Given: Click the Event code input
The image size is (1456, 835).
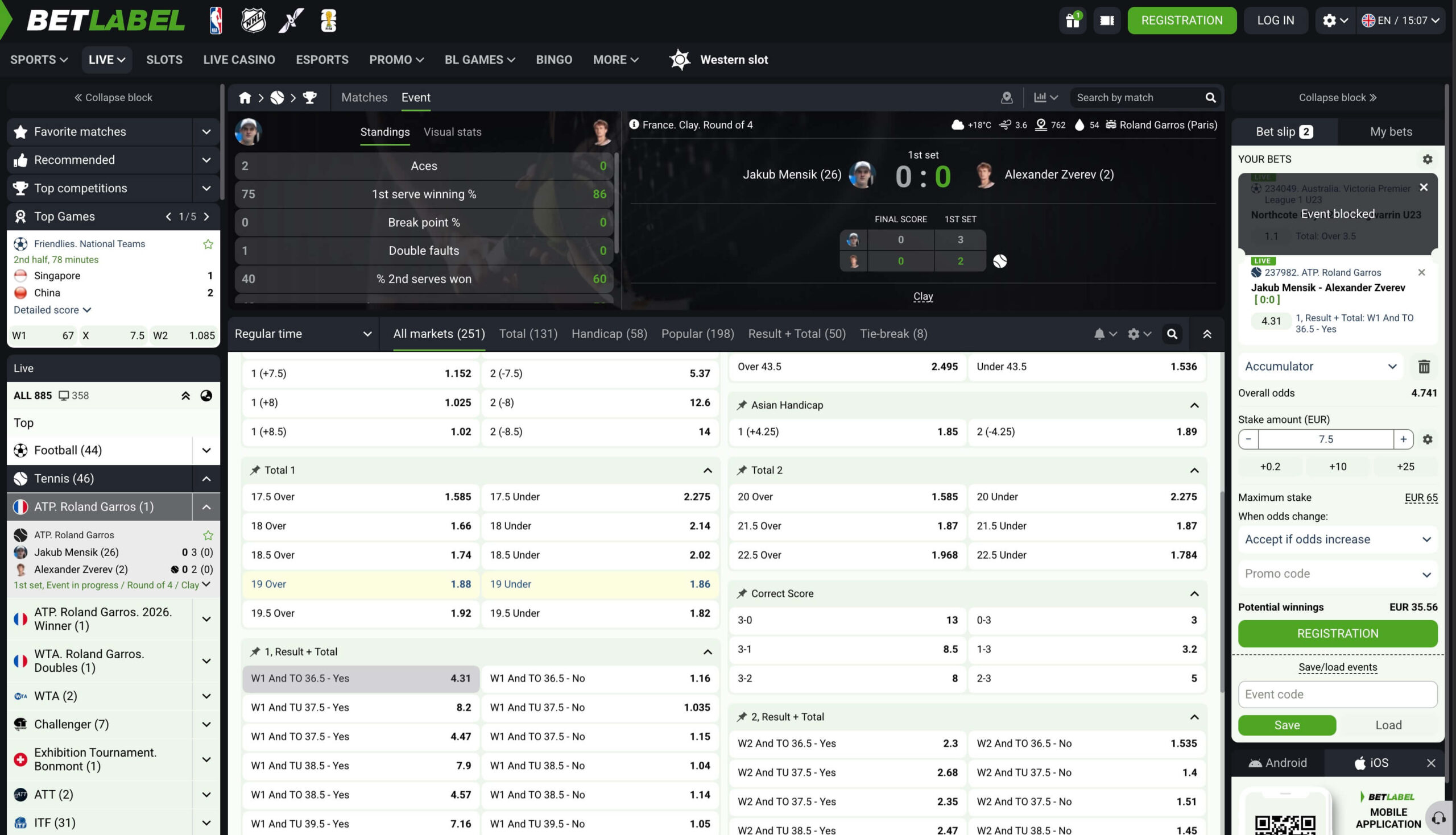Looking at the screenshot, I should tap(1338, 695).
